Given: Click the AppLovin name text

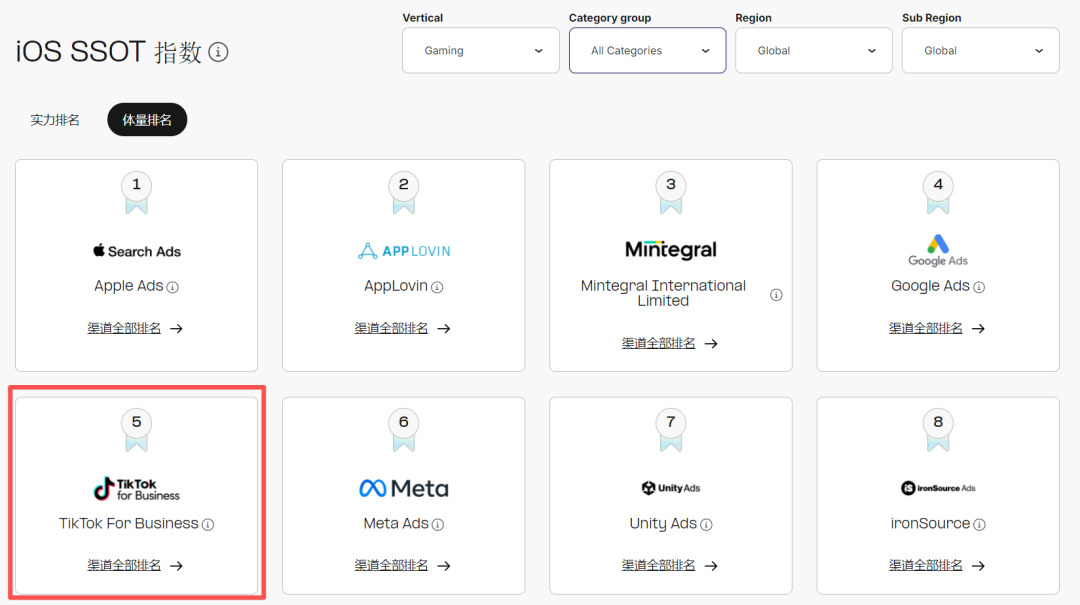Looking at the screenshot, I should pos(396,286).
